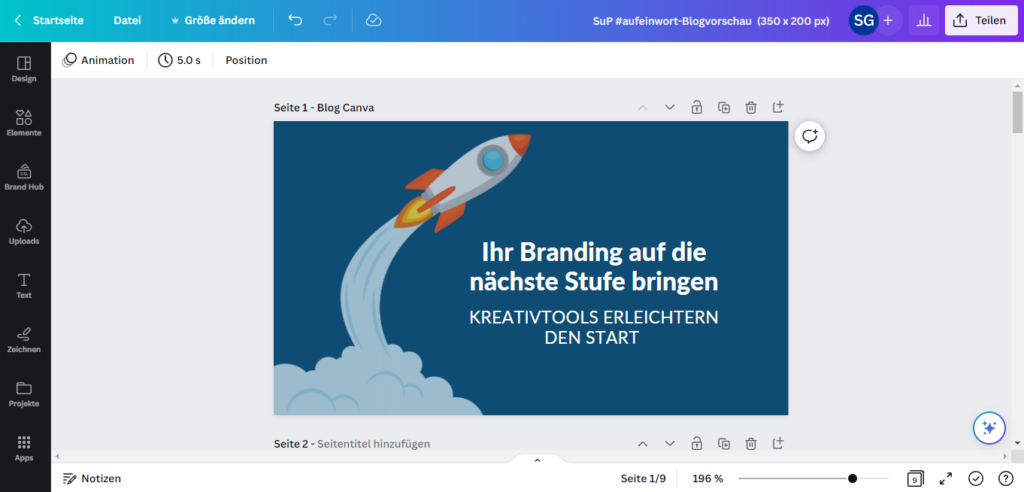Delete Seite 2 with trash icon
The width and height of the screenshot is (1024, 492).
tap(751, 444)
